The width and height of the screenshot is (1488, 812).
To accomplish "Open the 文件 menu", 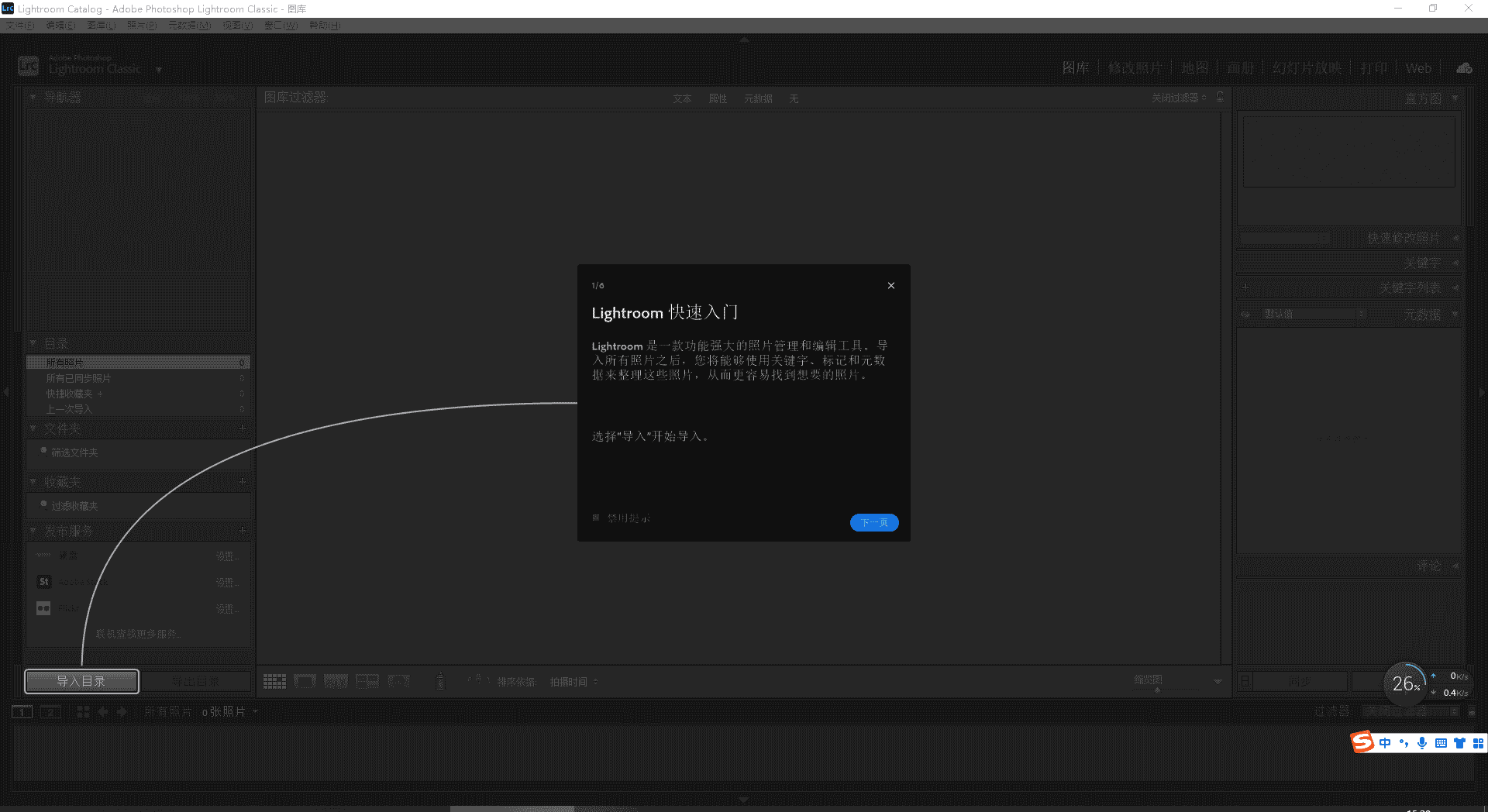I will tap(21, 25).
